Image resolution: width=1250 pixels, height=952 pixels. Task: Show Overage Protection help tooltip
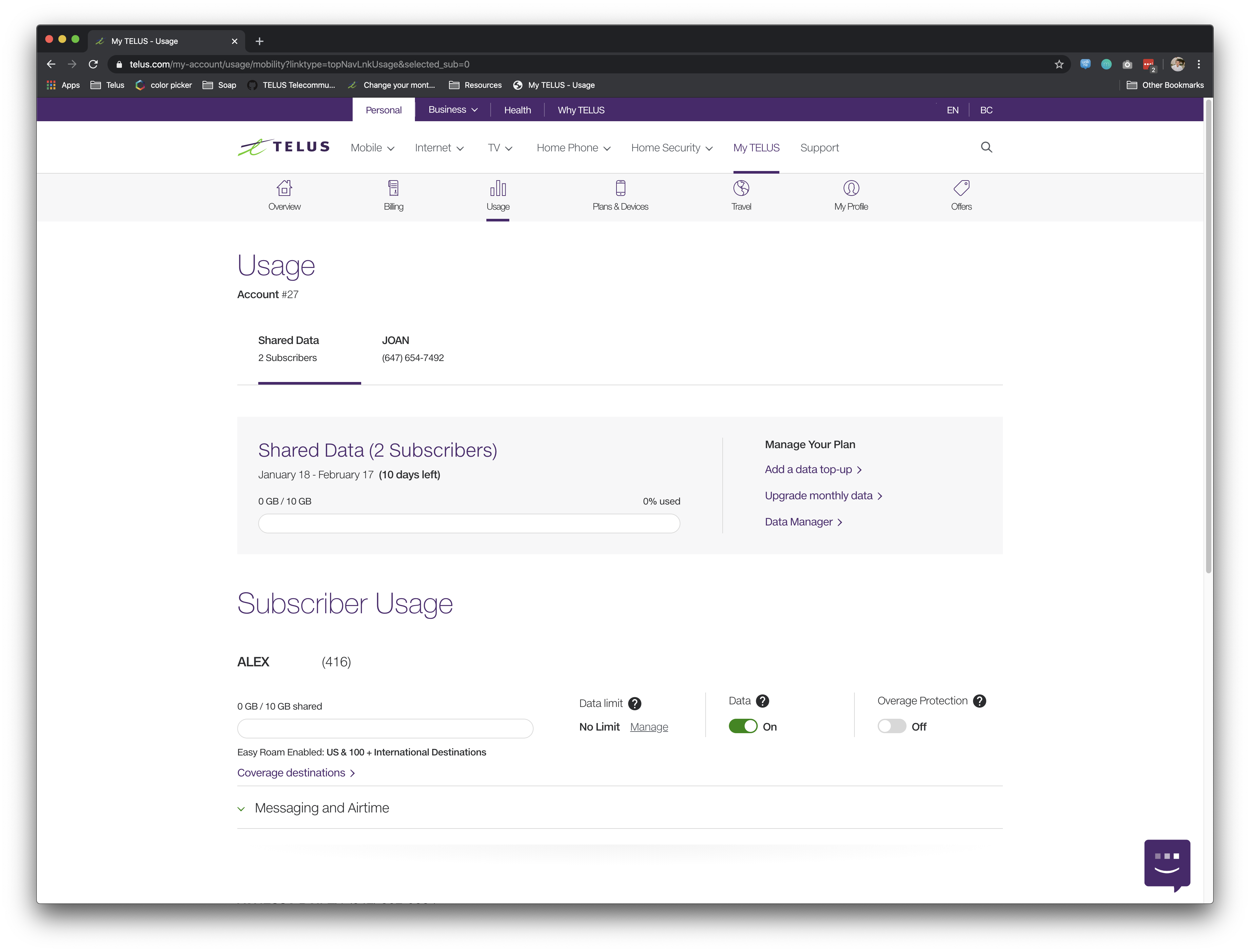[x=980, y=701]
